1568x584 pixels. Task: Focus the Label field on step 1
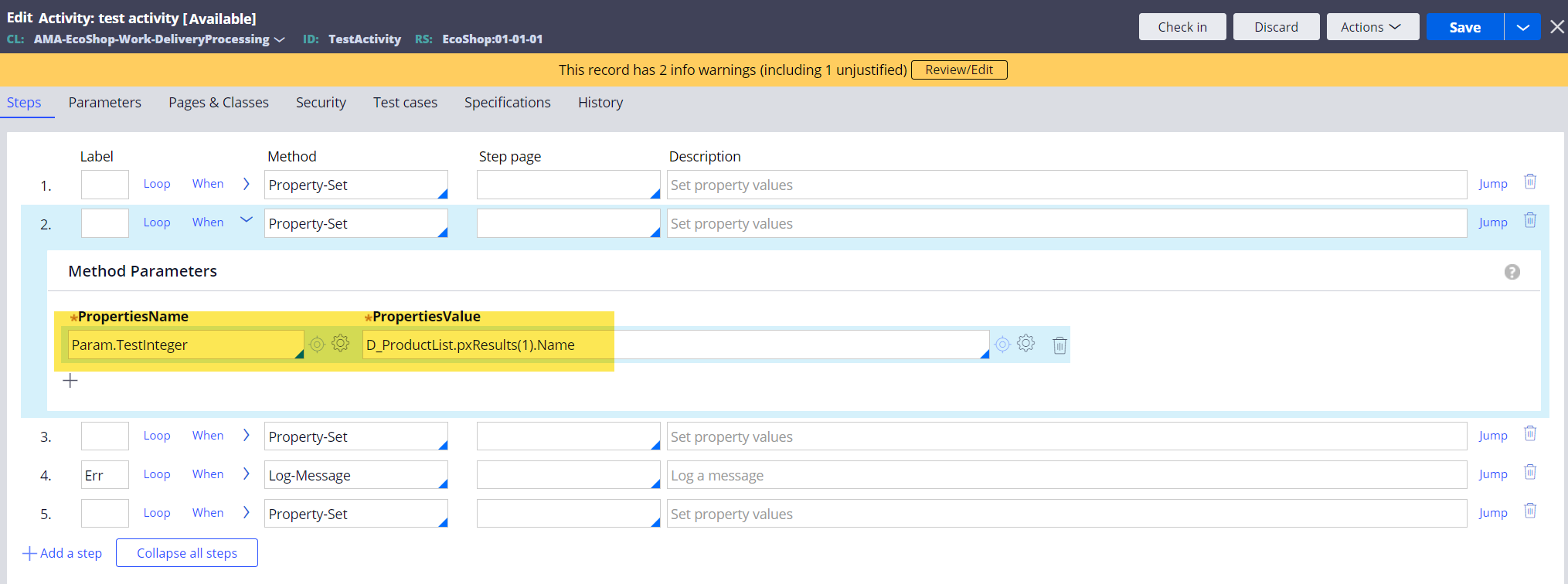pos(105,185)
